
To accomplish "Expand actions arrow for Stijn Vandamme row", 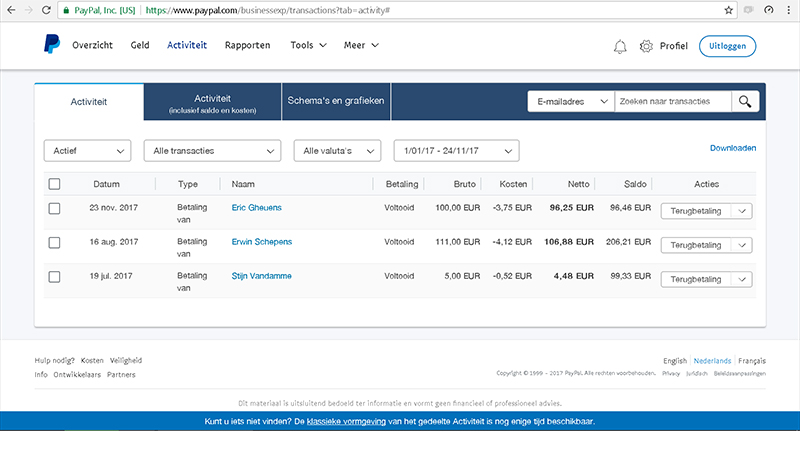I will (742, 280).
